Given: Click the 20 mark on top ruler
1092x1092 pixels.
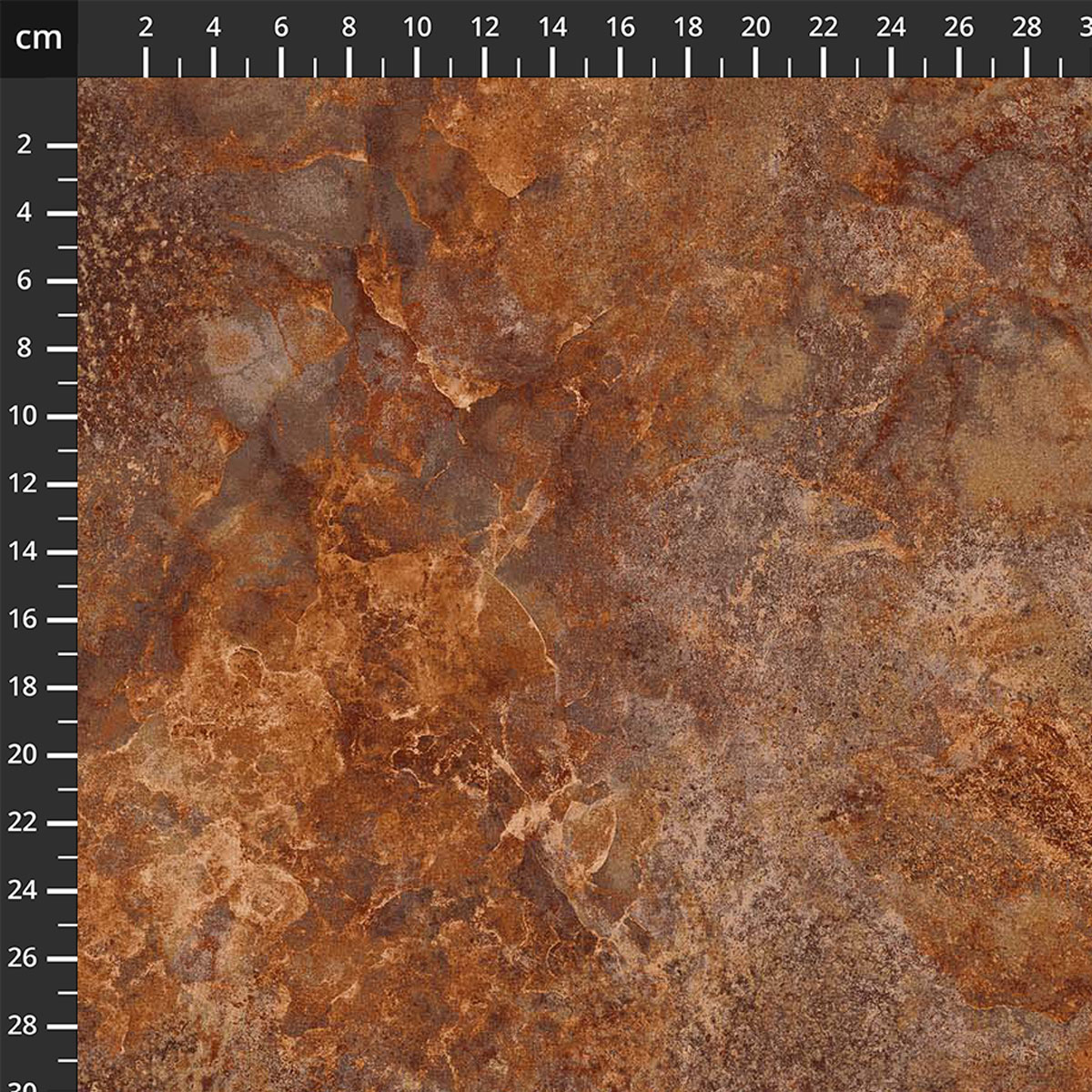Looking at the screenshot, I should (755, 28).
